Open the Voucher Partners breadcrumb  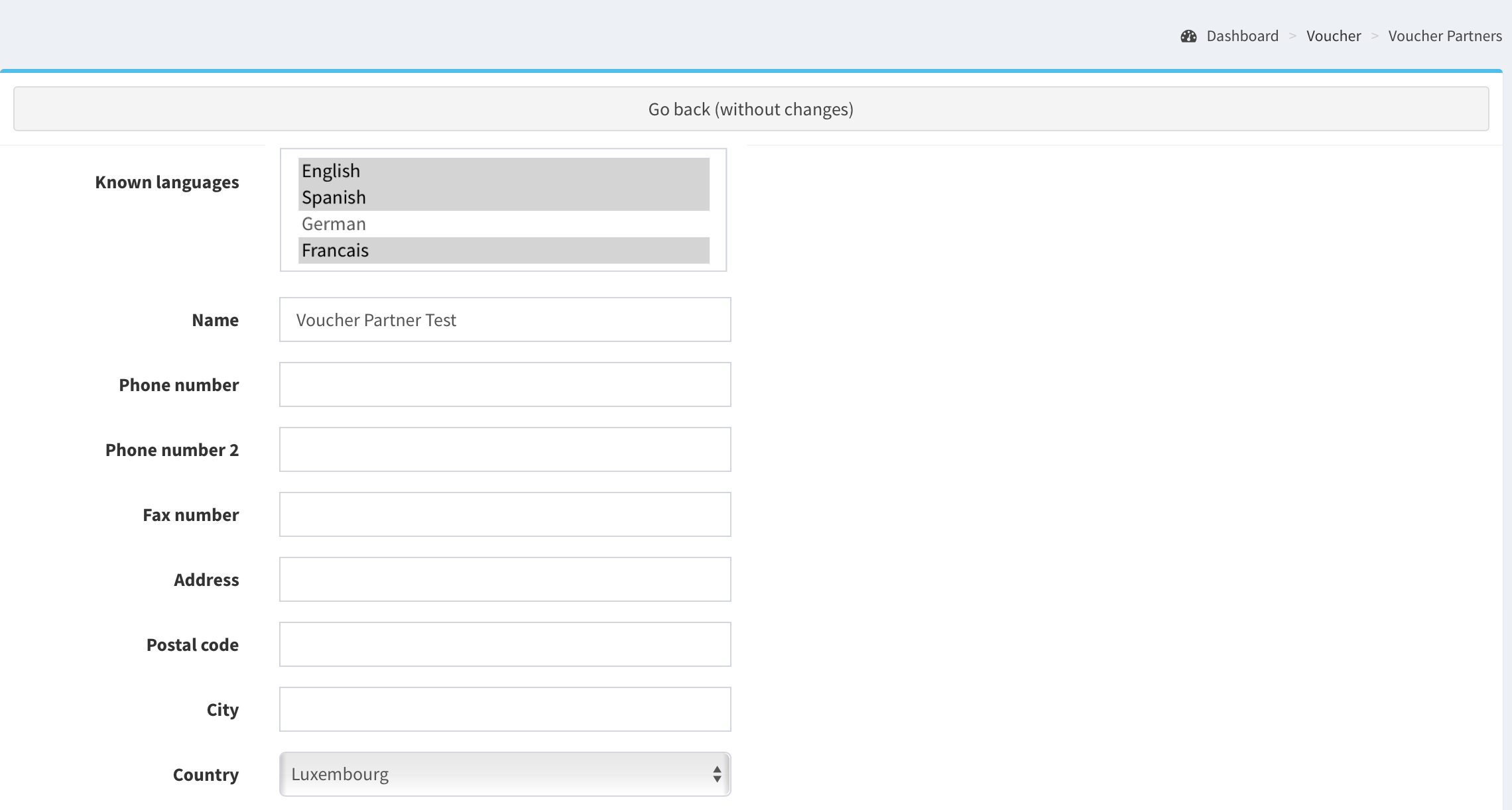[x=1444, y=36]
